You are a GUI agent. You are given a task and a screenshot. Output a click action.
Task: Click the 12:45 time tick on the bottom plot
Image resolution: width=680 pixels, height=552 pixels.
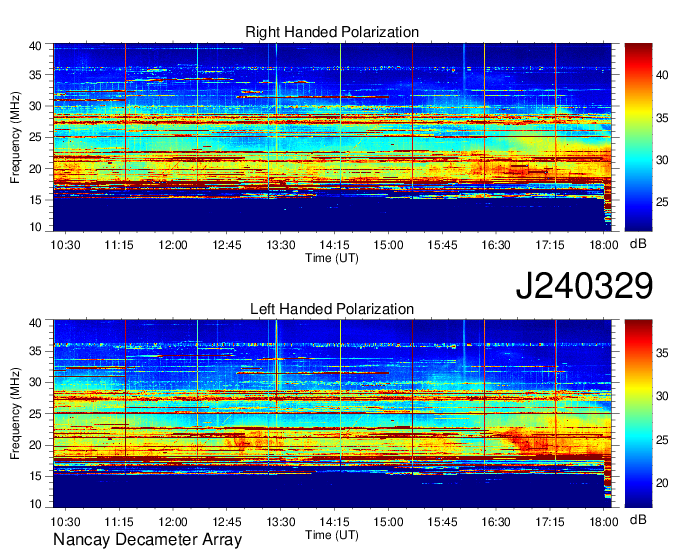click(x=227, y=522)
